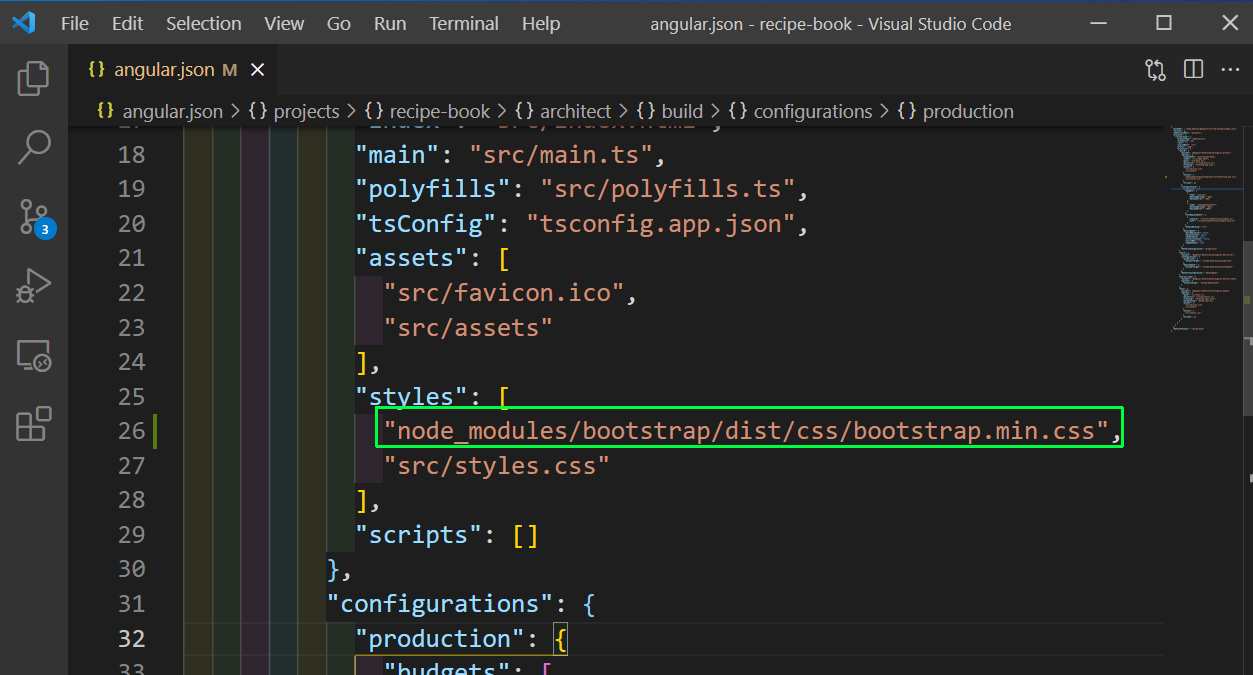The height and width of the screenshot is (675, 1253).
Task: Open the Run menu
Action: tap(390, 23)
